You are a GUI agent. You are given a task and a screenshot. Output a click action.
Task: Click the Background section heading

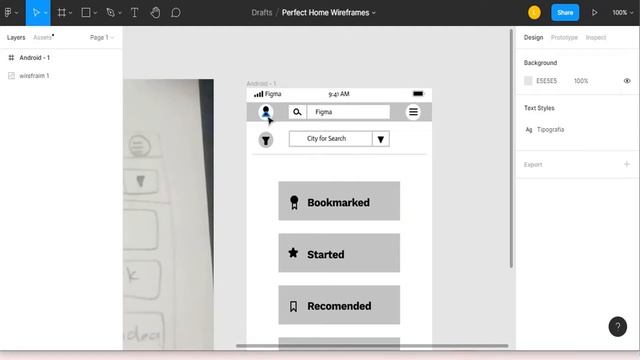[540, 63]
